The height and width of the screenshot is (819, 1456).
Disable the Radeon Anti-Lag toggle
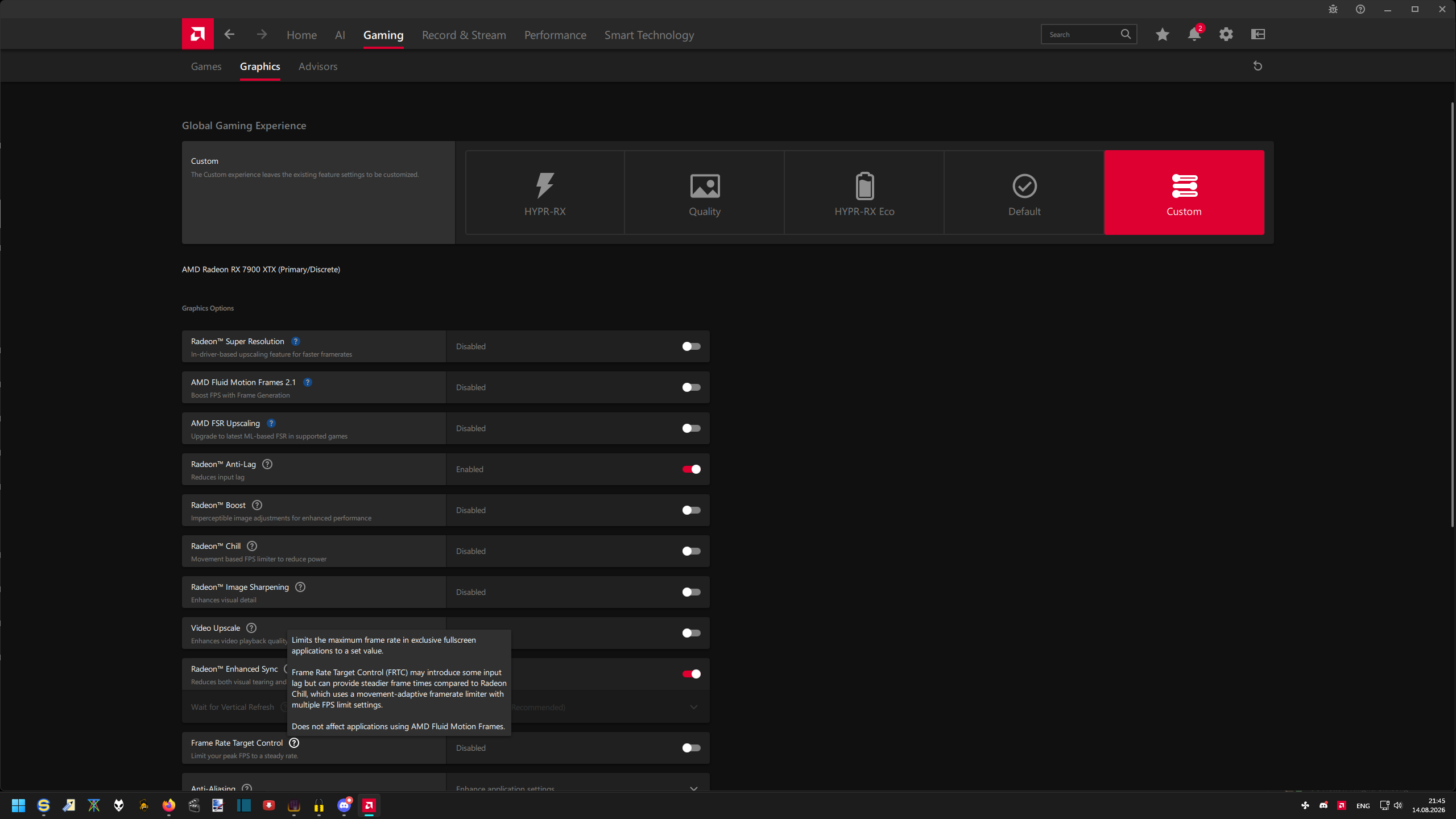(x=692, y=469)
